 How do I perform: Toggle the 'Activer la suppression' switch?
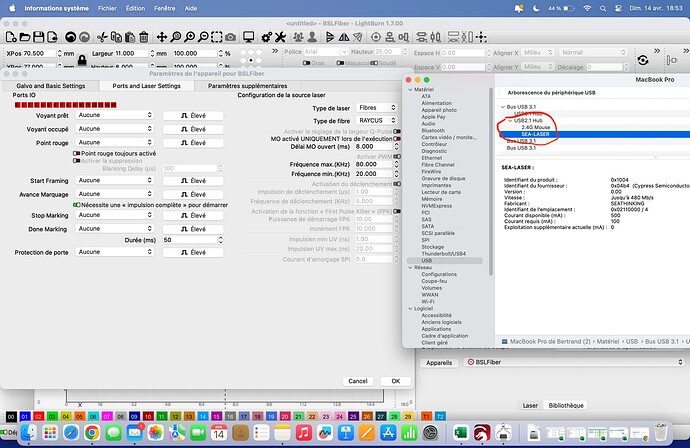point(77,161)
